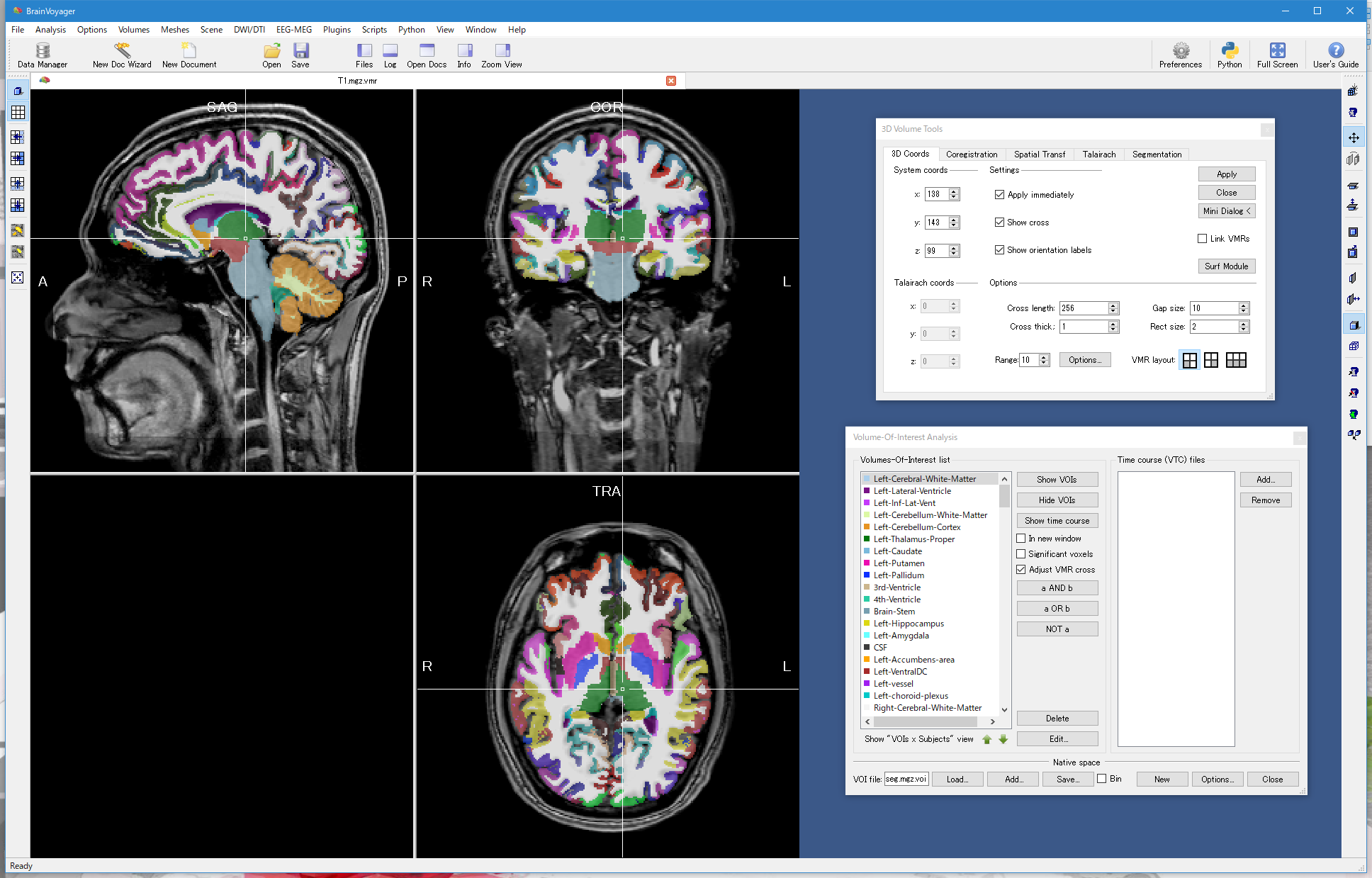Open the DWI/DTI menu

coord(249,30)
